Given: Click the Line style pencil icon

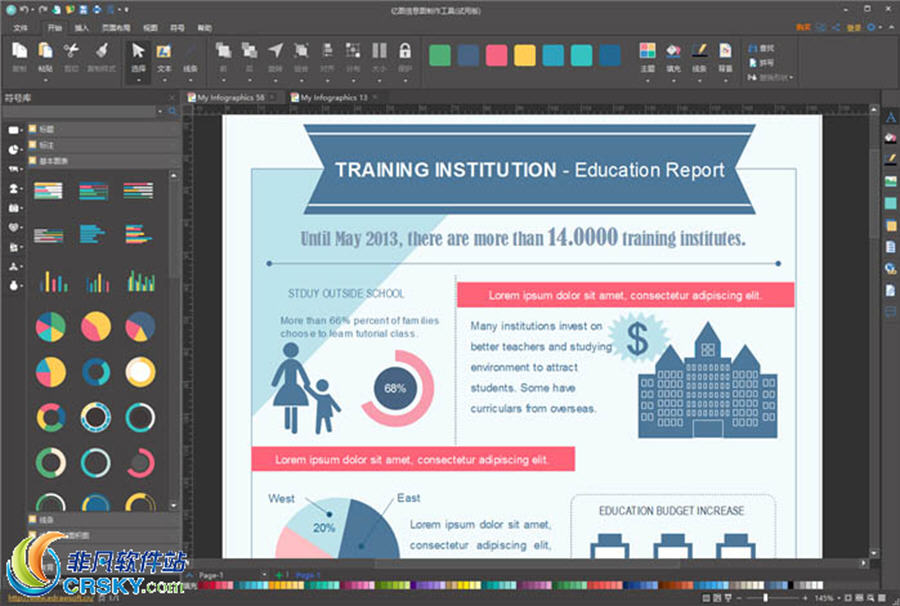Looking at the screenshot, I should [699, 50].
